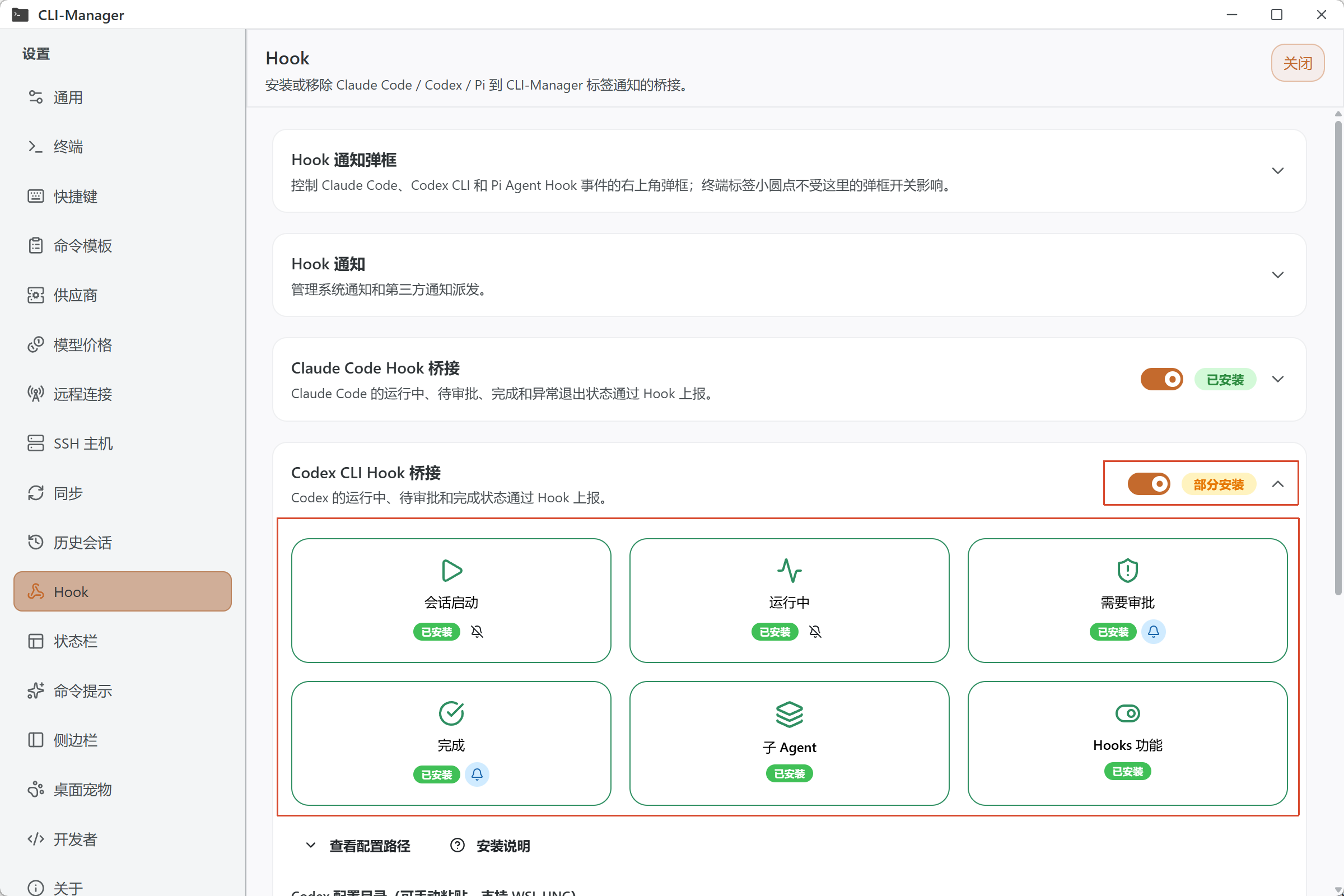Toggle the Codex CLI Hook 桥接 switch
Screen dimensions: 1344x896
click(x=1149, y=484)
